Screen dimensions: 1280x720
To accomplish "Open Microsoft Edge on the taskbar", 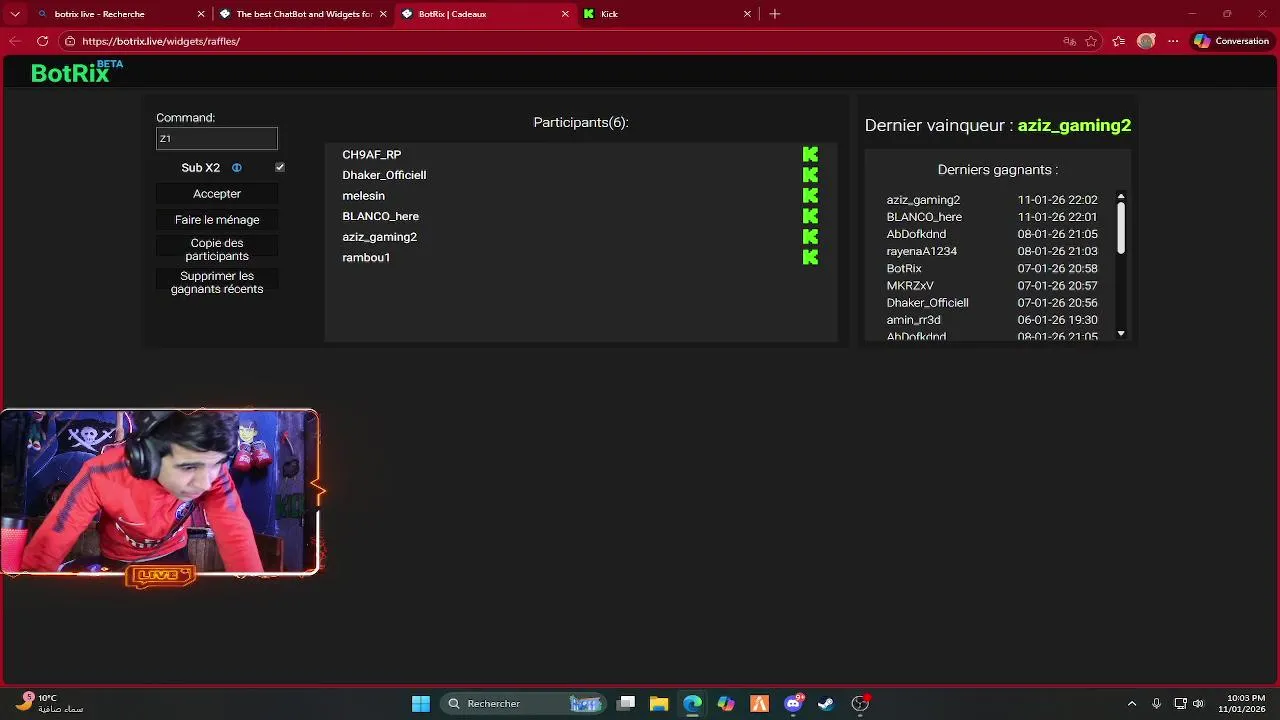I will pos(692,704).
